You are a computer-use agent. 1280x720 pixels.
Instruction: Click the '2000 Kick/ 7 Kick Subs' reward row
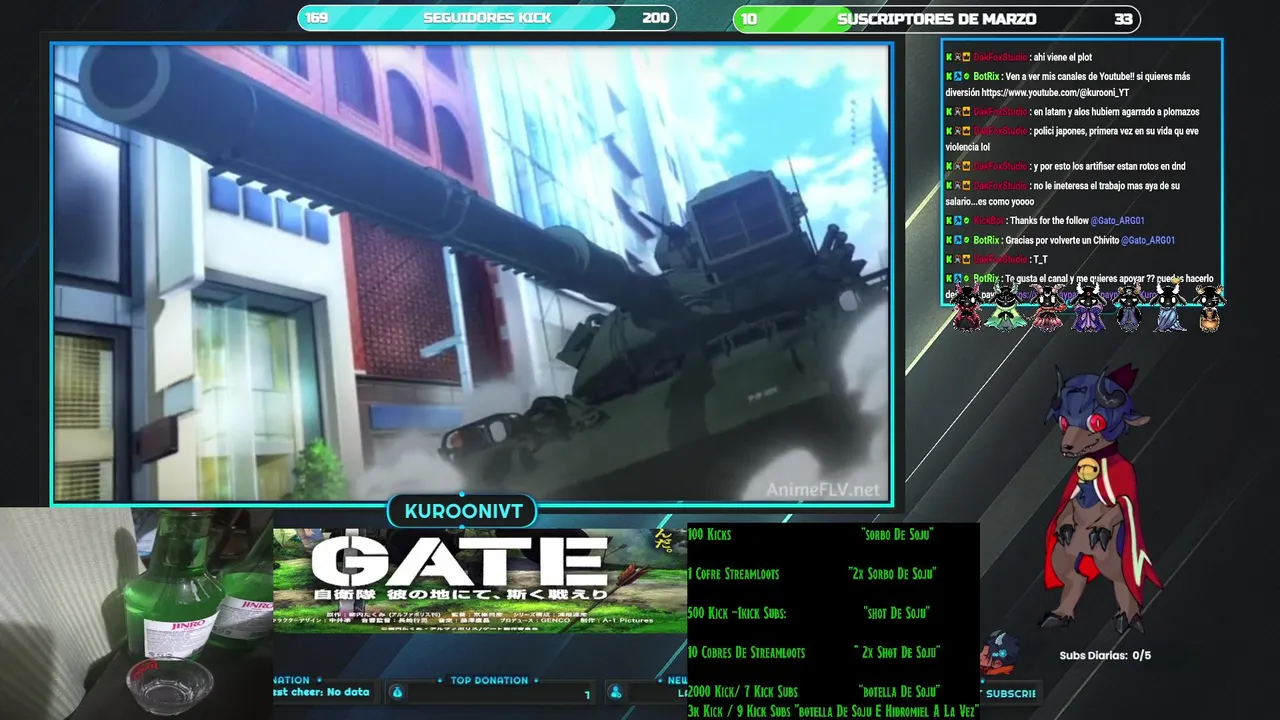(x=814, y=691)
